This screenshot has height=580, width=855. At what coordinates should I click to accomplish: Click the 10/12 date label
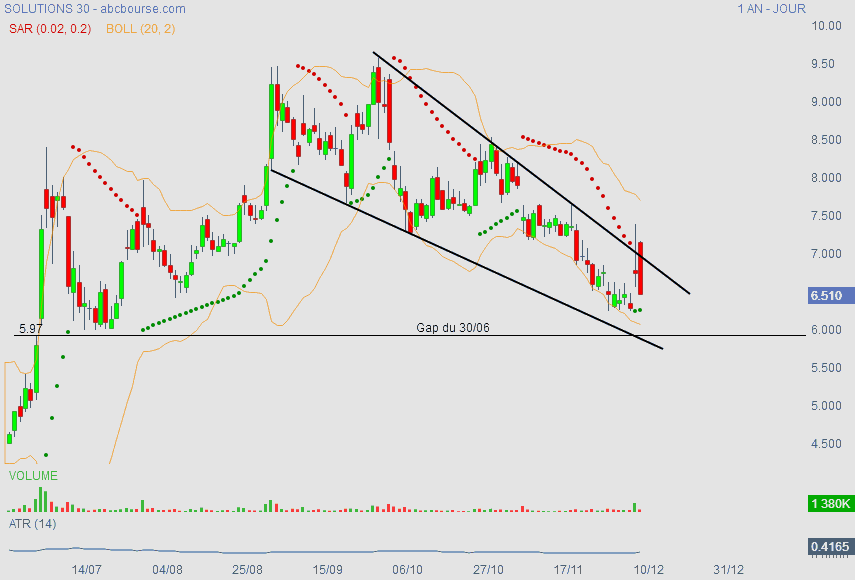coord(648,570)
